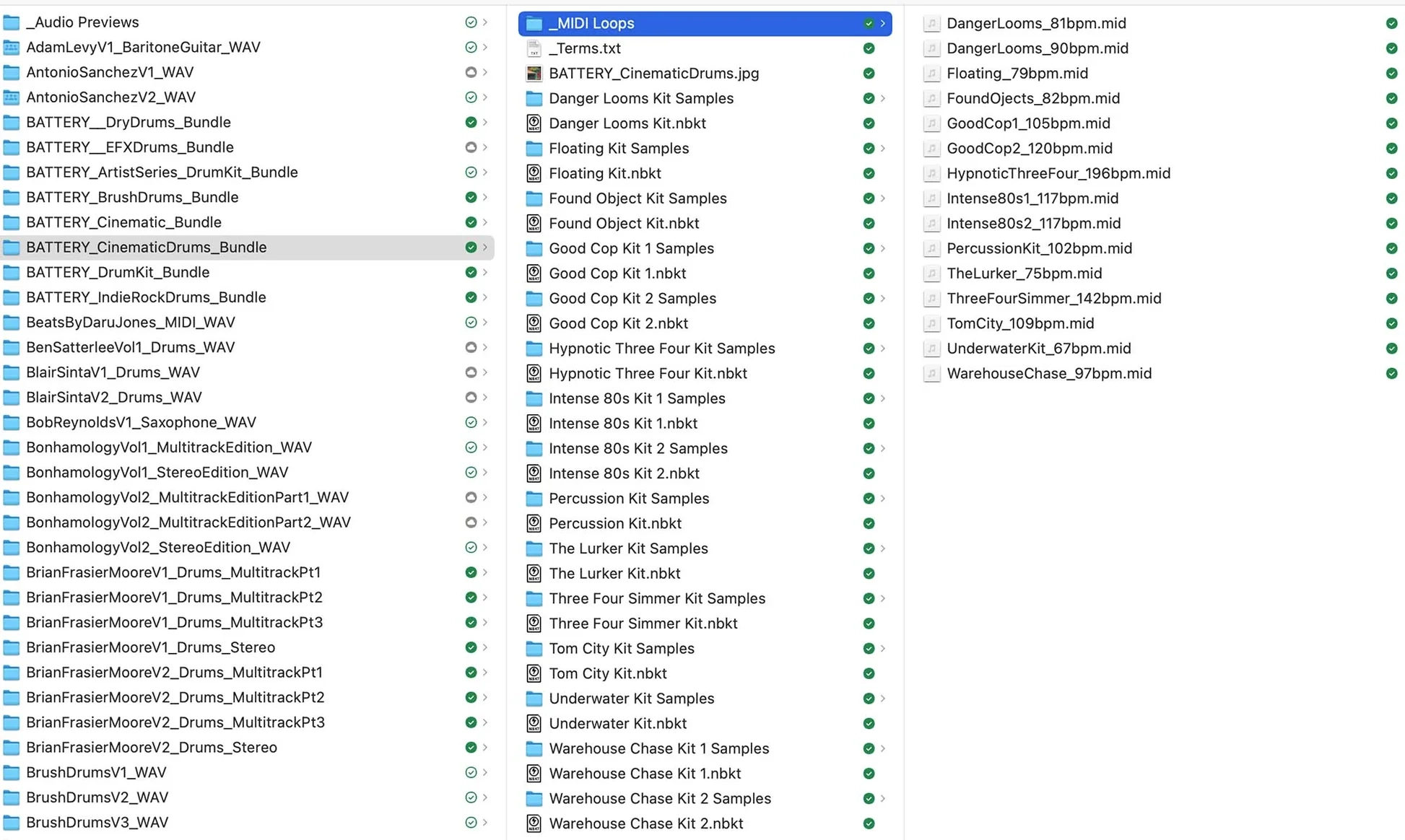Click the BATTERY_CinematicDrums.jpg image thumbnail icon

(534, 74)
